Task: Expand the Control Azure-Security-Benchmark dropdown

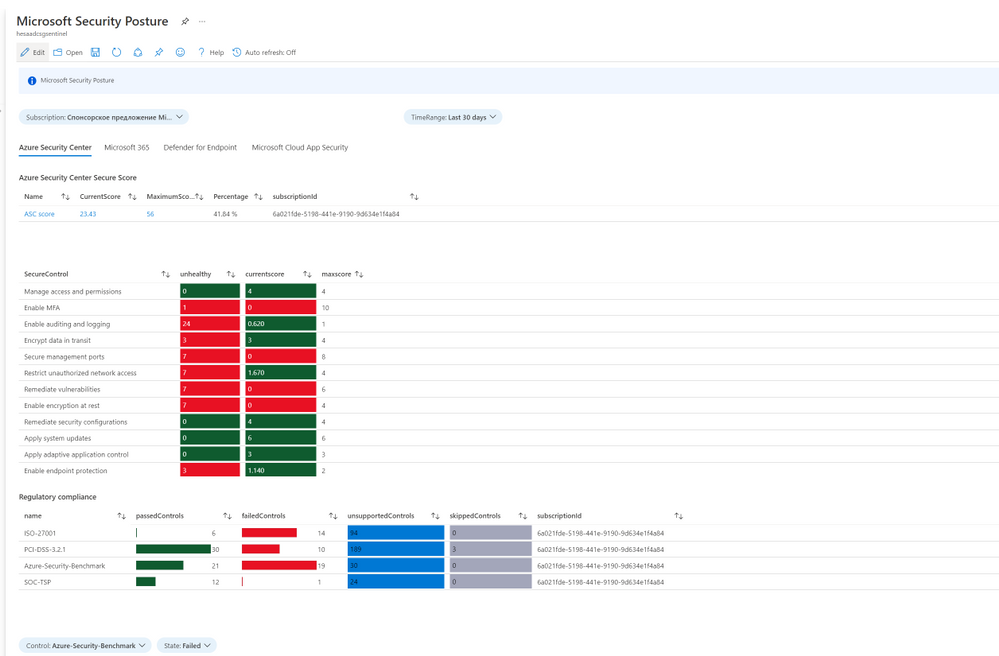Action: [85, 645]
